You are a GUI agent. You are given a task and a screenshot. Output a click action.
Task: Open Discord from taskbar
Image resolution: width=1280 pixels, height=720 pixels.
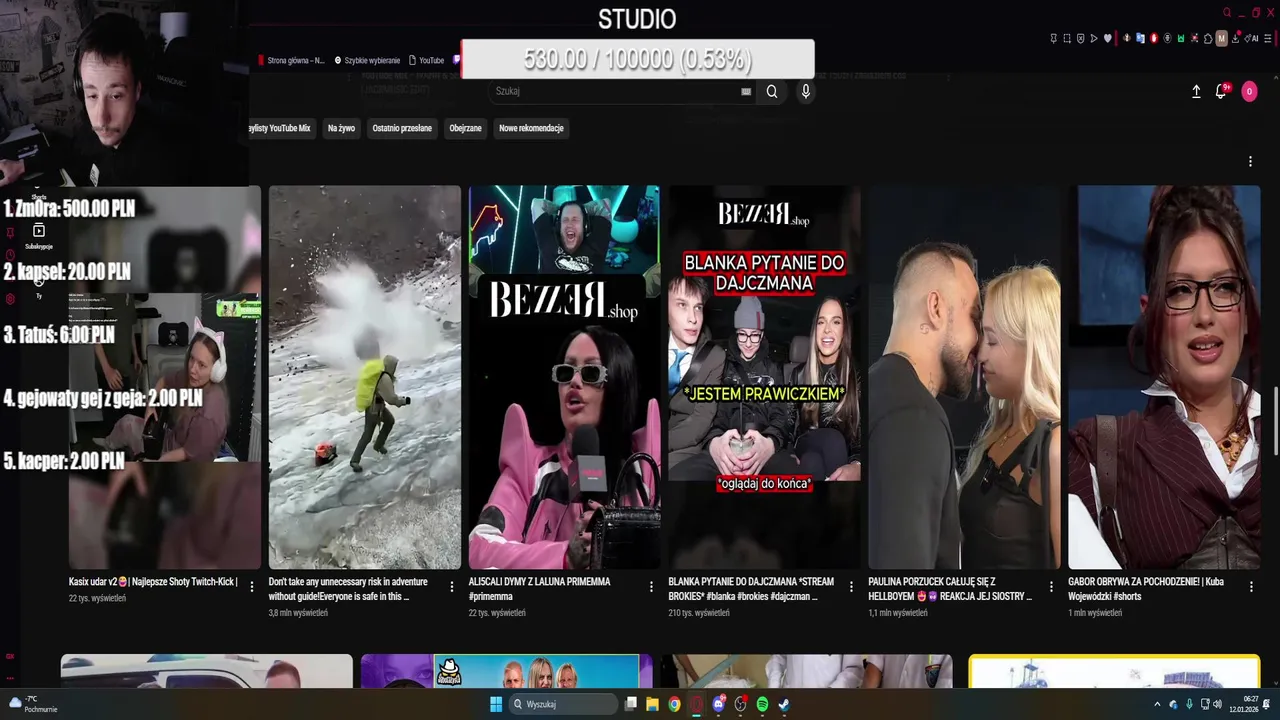718,704
